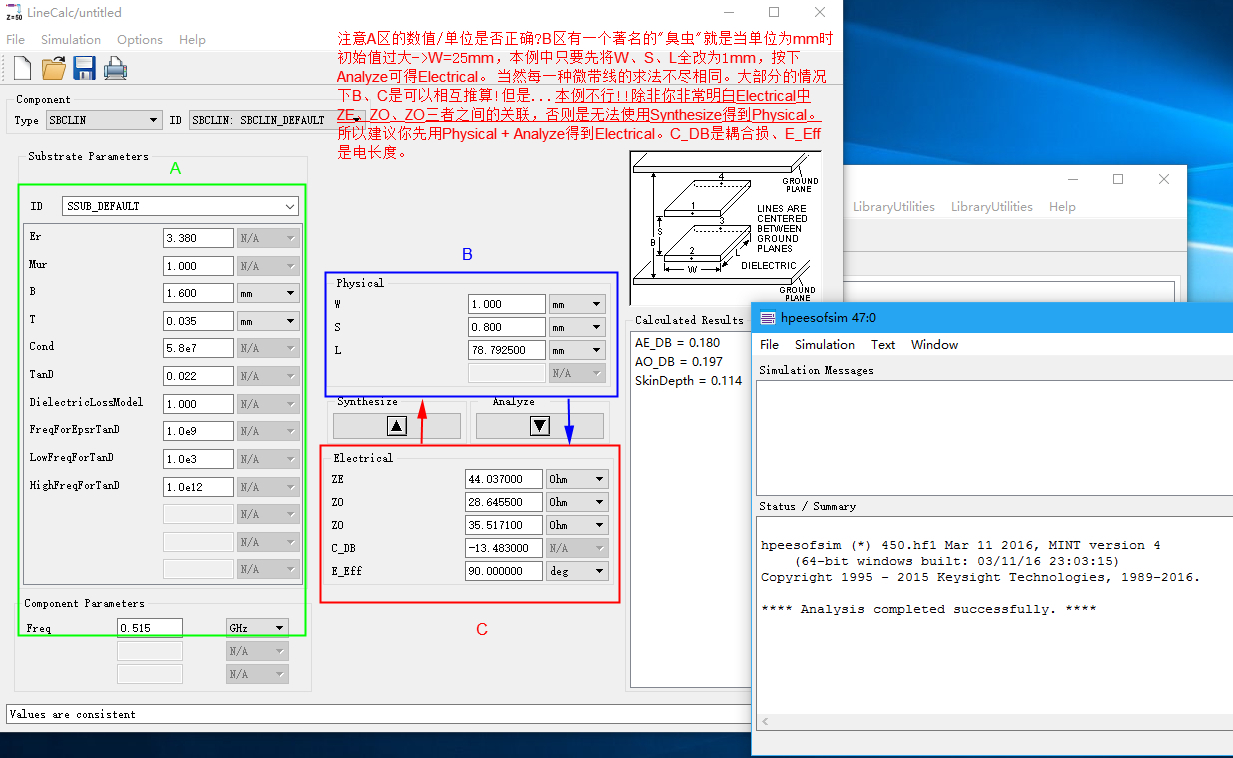Viewport: 1233px width, 758px height.
Task: Close the background window behind hpeesofsim
Action: [1164, 179]
